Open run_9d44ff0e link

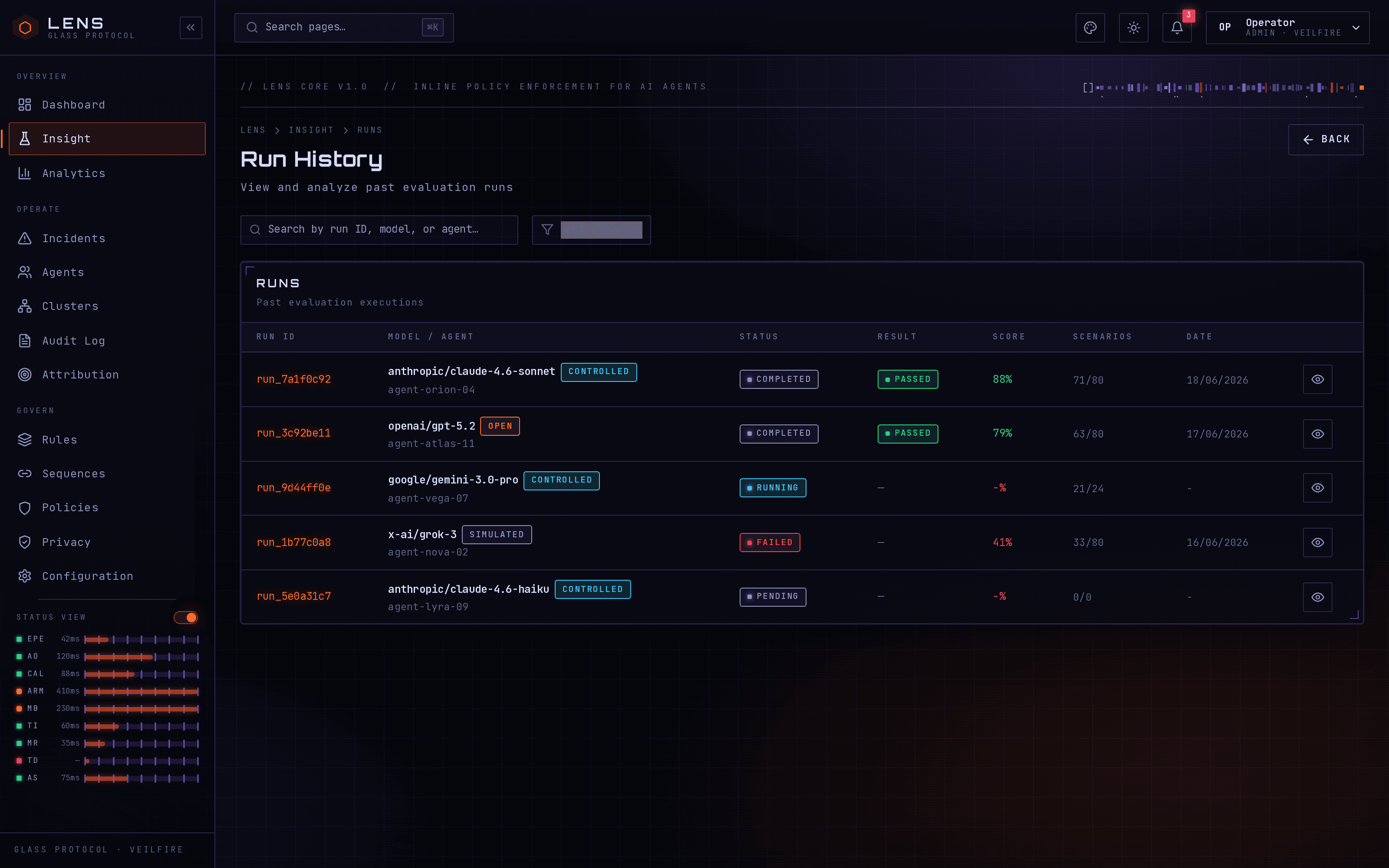pyautogui.click(x=294, y=488)
